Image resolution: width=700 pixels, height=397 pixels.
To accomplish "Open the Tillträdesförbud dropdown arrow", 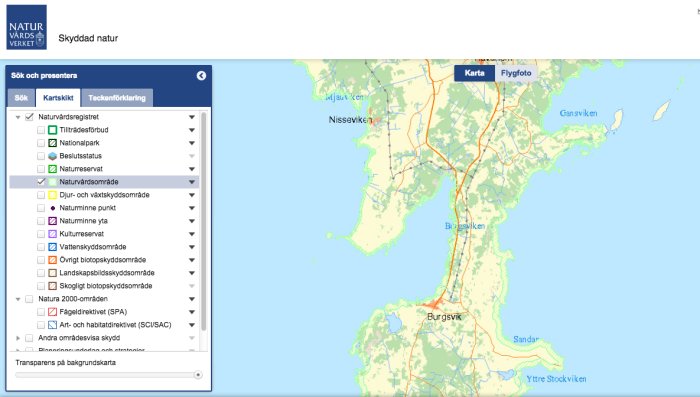I will click(192, 130).
